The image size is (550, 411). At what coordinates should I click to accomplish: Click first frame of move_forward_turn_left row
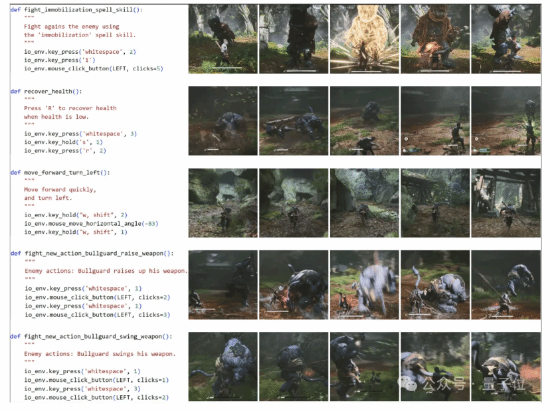point(223,203)
